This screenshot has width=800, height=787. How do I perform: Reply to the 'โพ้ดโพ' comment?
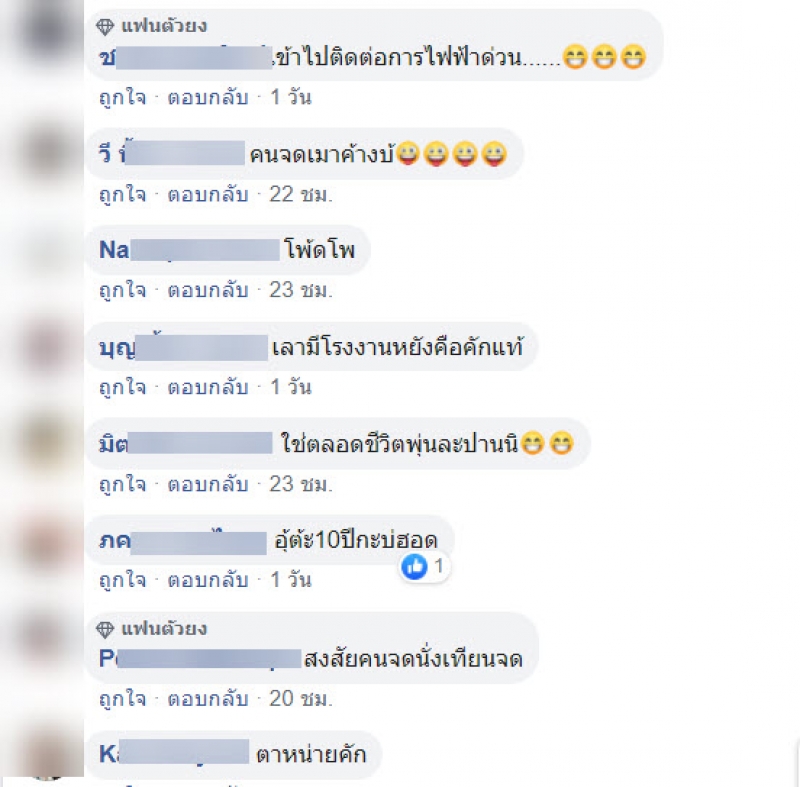click(x=208, y=290)
